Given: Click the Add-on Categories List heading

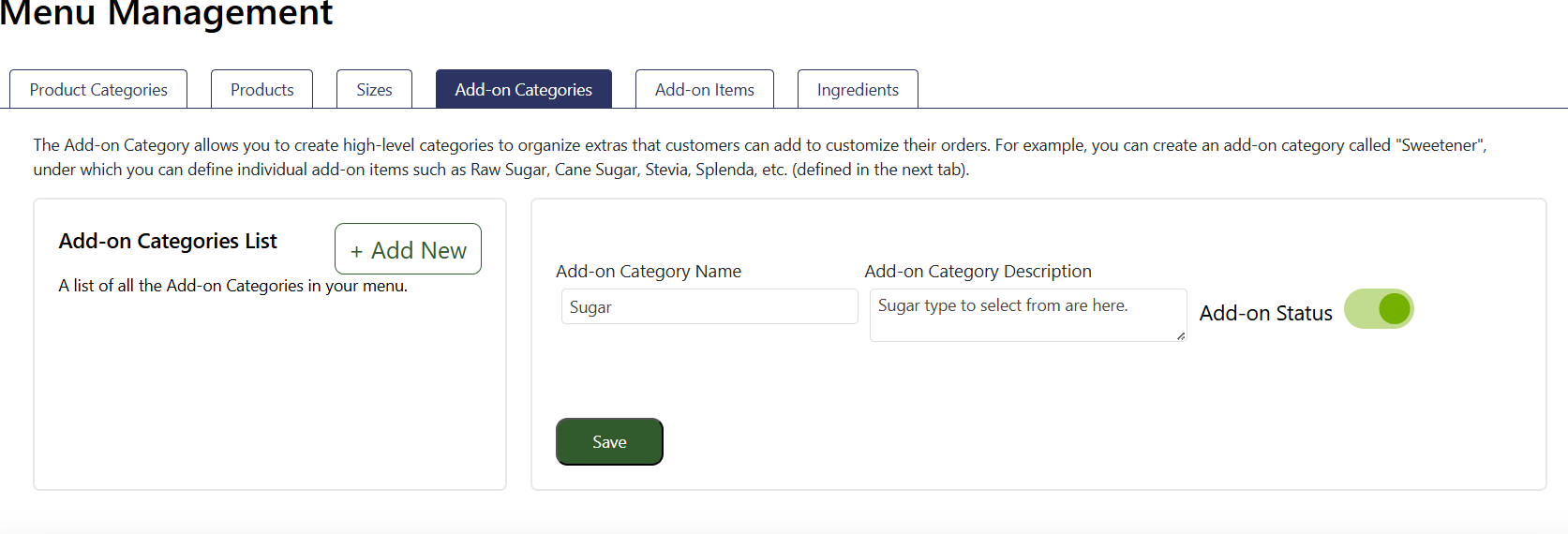Looking at the screenshot, I should [168, 242].
